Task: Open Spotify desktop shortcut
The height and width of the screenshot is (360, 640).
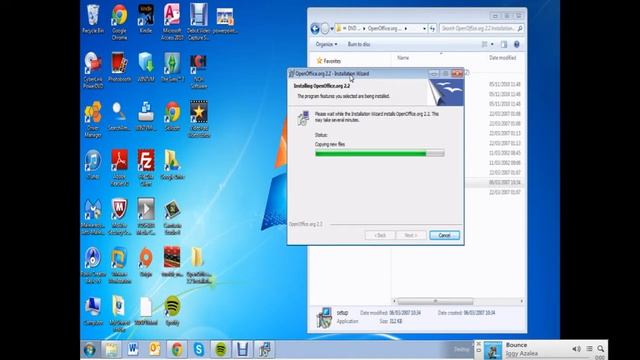Action: tap(172, 310)
